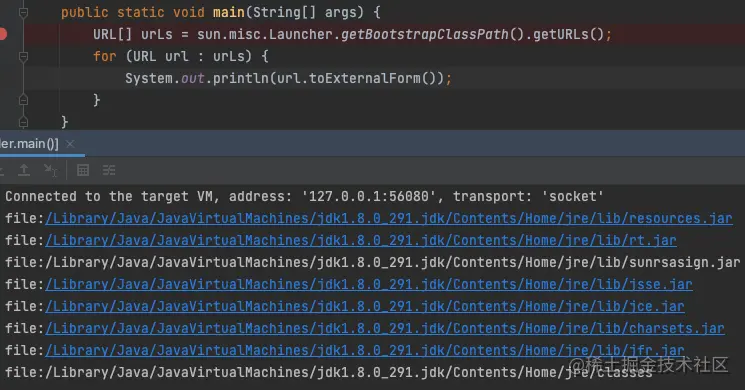Viewport: 745px width, 390px height.
Task: Open the jsse.jar file link
Action: click(369, 285)
